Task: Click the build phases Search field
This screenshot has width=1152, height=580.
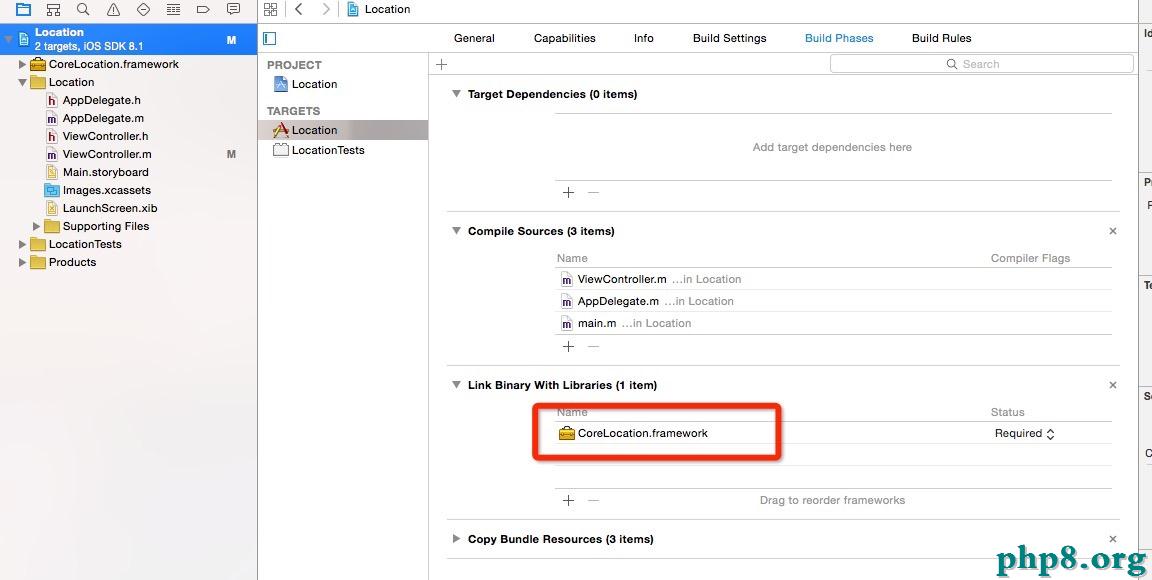Action: click(x=981, y=64)
